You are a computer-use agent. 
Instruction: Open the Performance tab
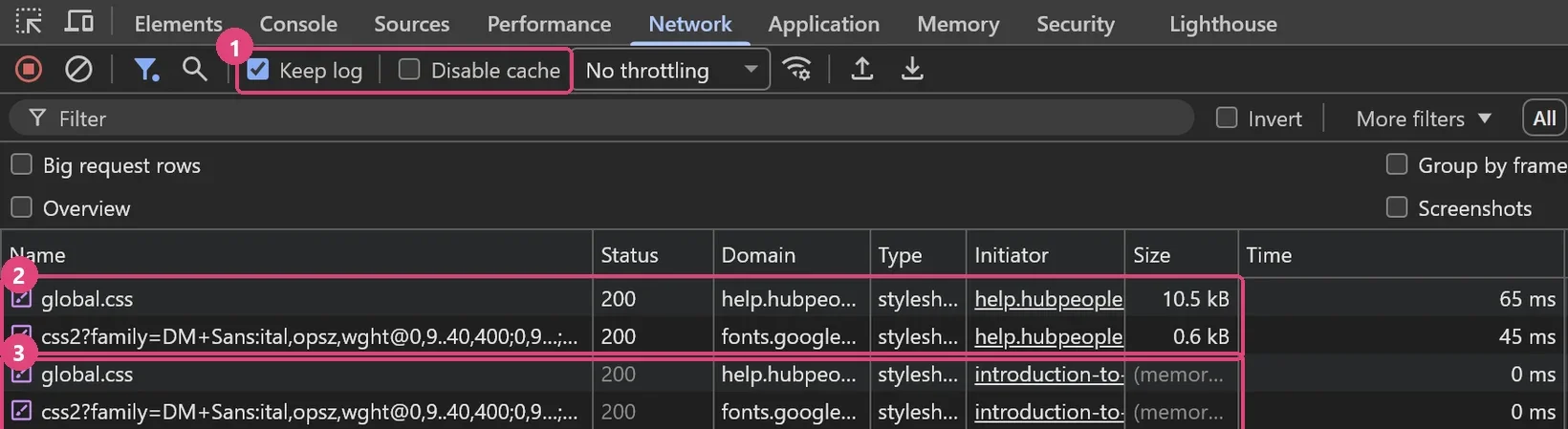coord(549,24)
